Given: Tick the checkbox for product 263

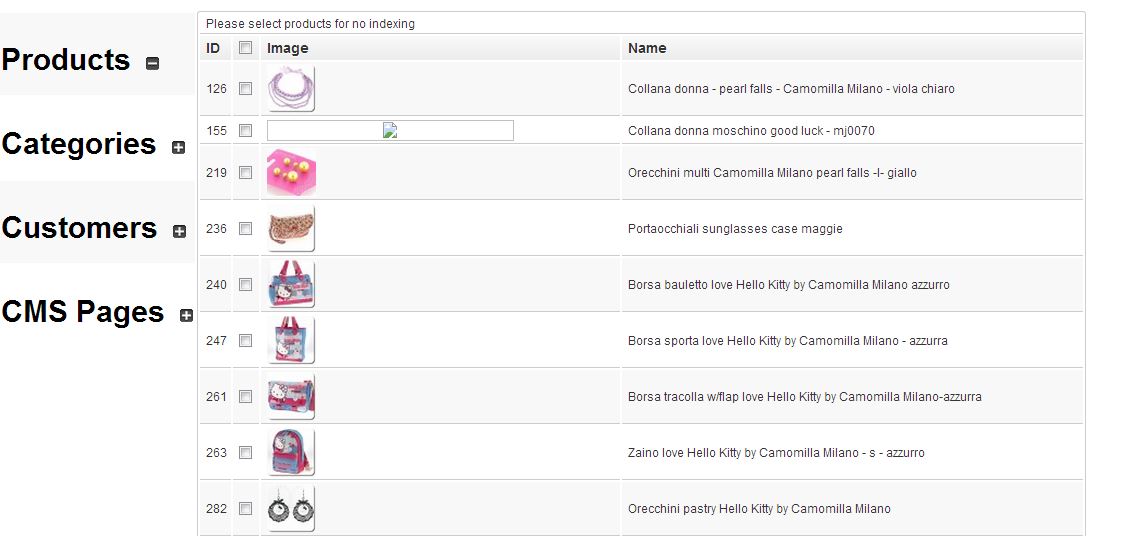Looking at the screenshot, I should click(x=246, y=453).
